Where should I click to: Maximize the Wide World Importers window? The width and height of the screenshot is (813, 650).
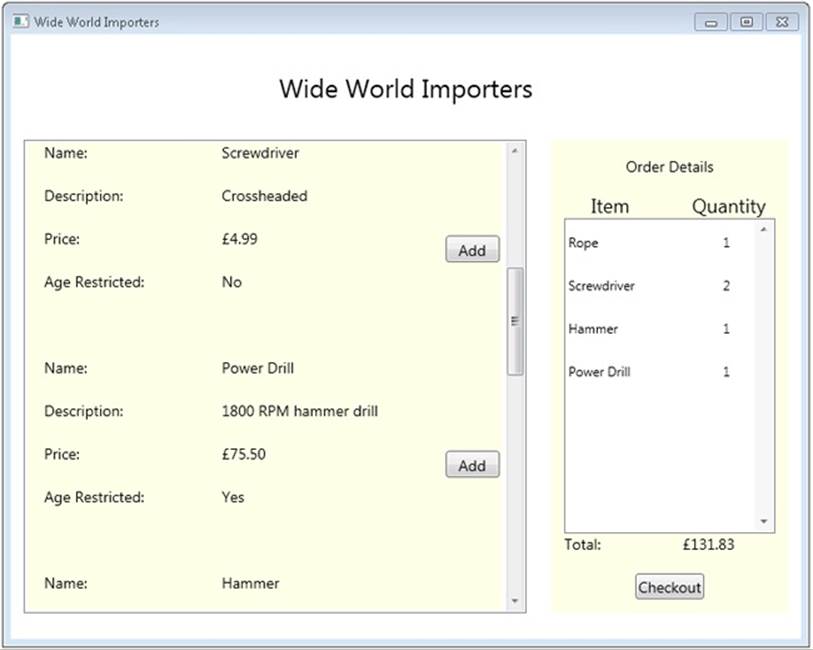747,22
